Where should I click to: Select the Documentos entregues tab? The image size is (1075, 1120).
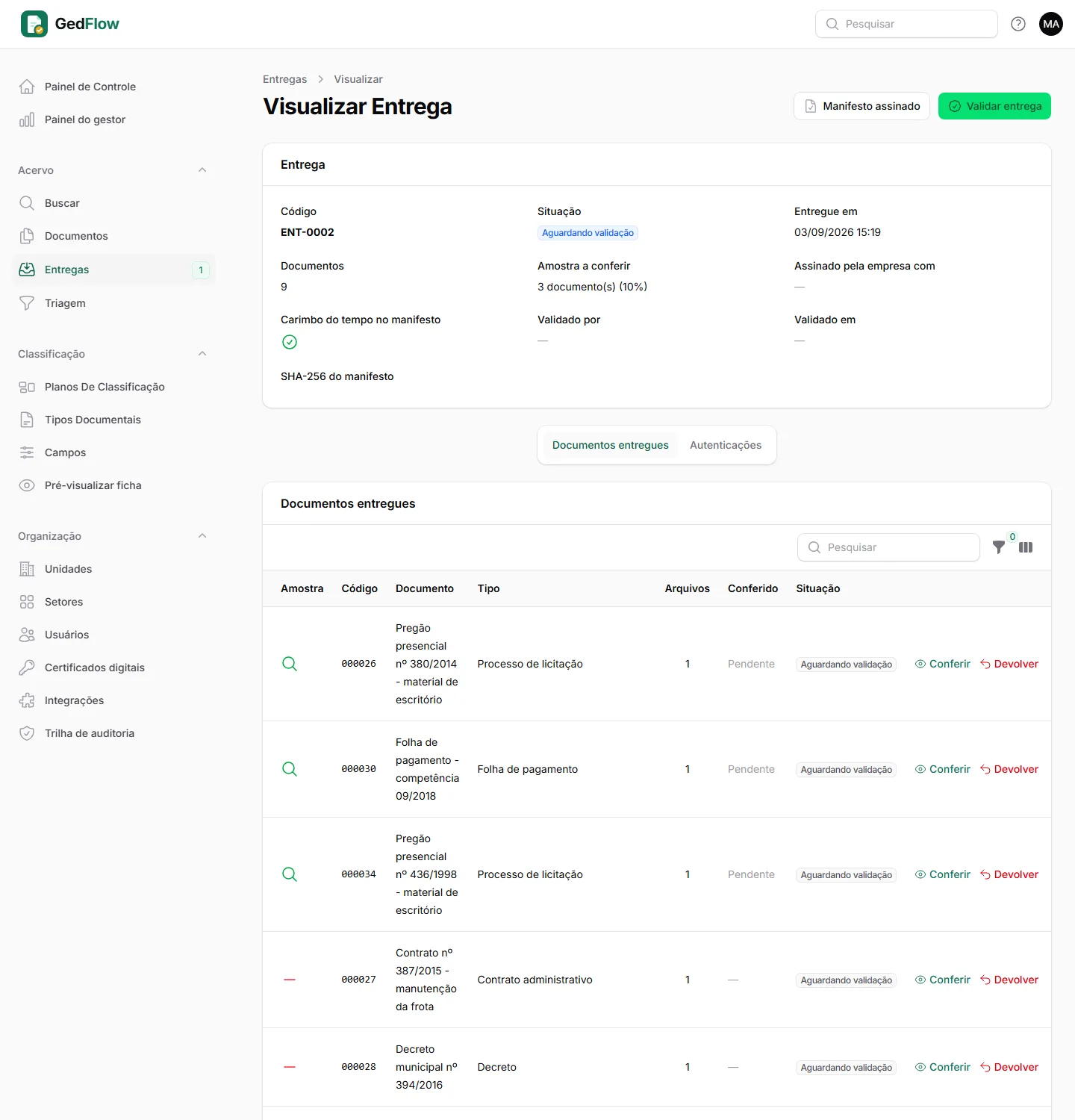(611, 445)
